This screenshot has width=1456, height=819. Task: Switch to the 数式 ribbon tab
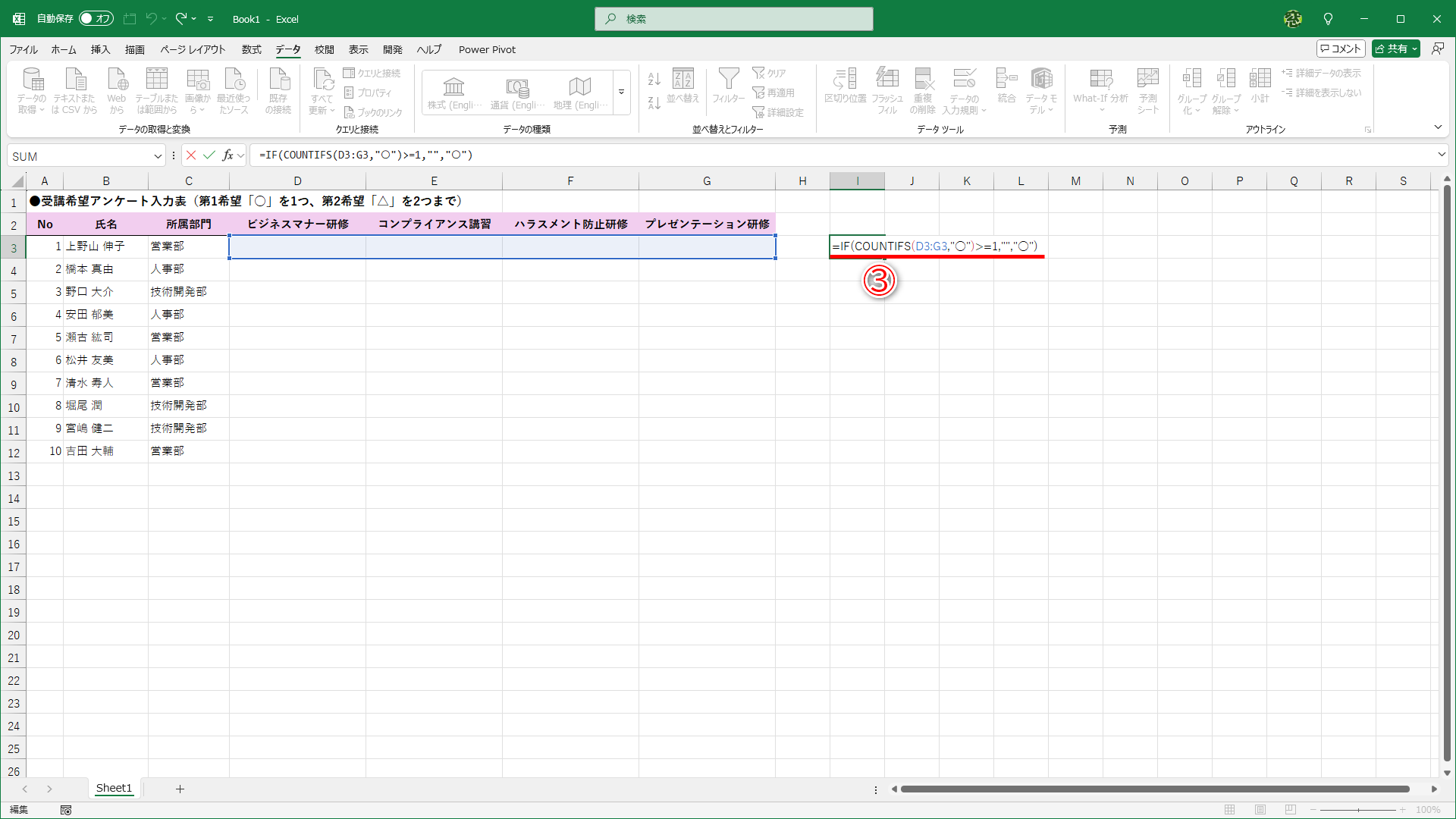coord(251,49)
